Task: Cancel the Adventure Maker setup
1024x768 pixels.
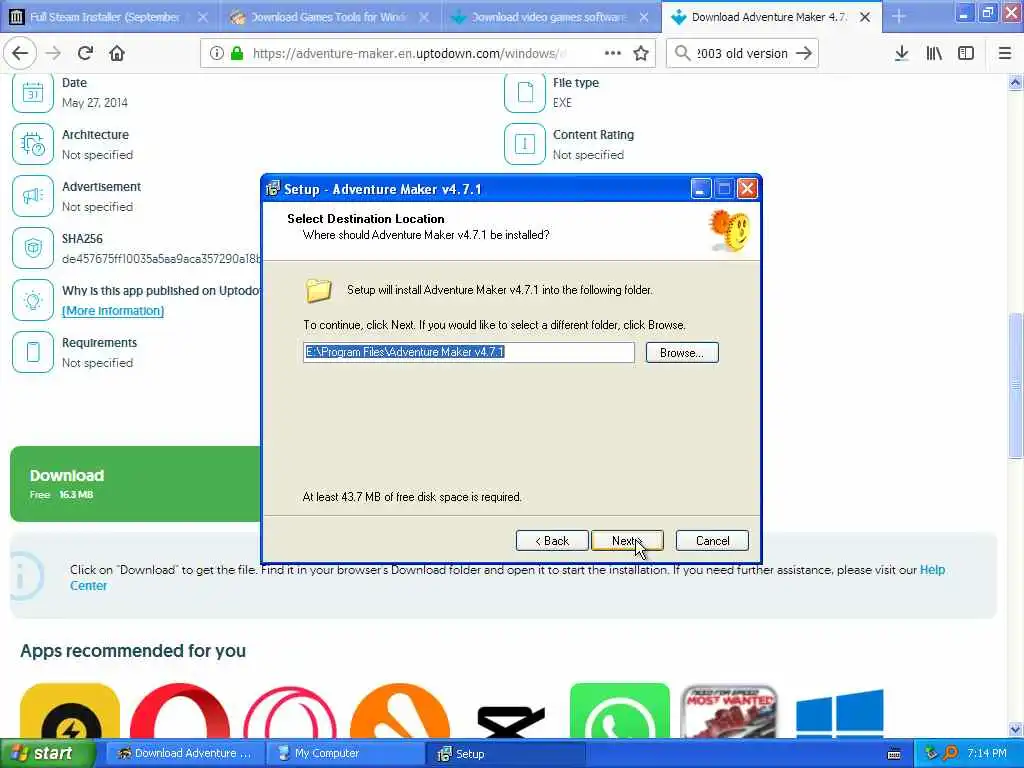Action: pos(712,541)
